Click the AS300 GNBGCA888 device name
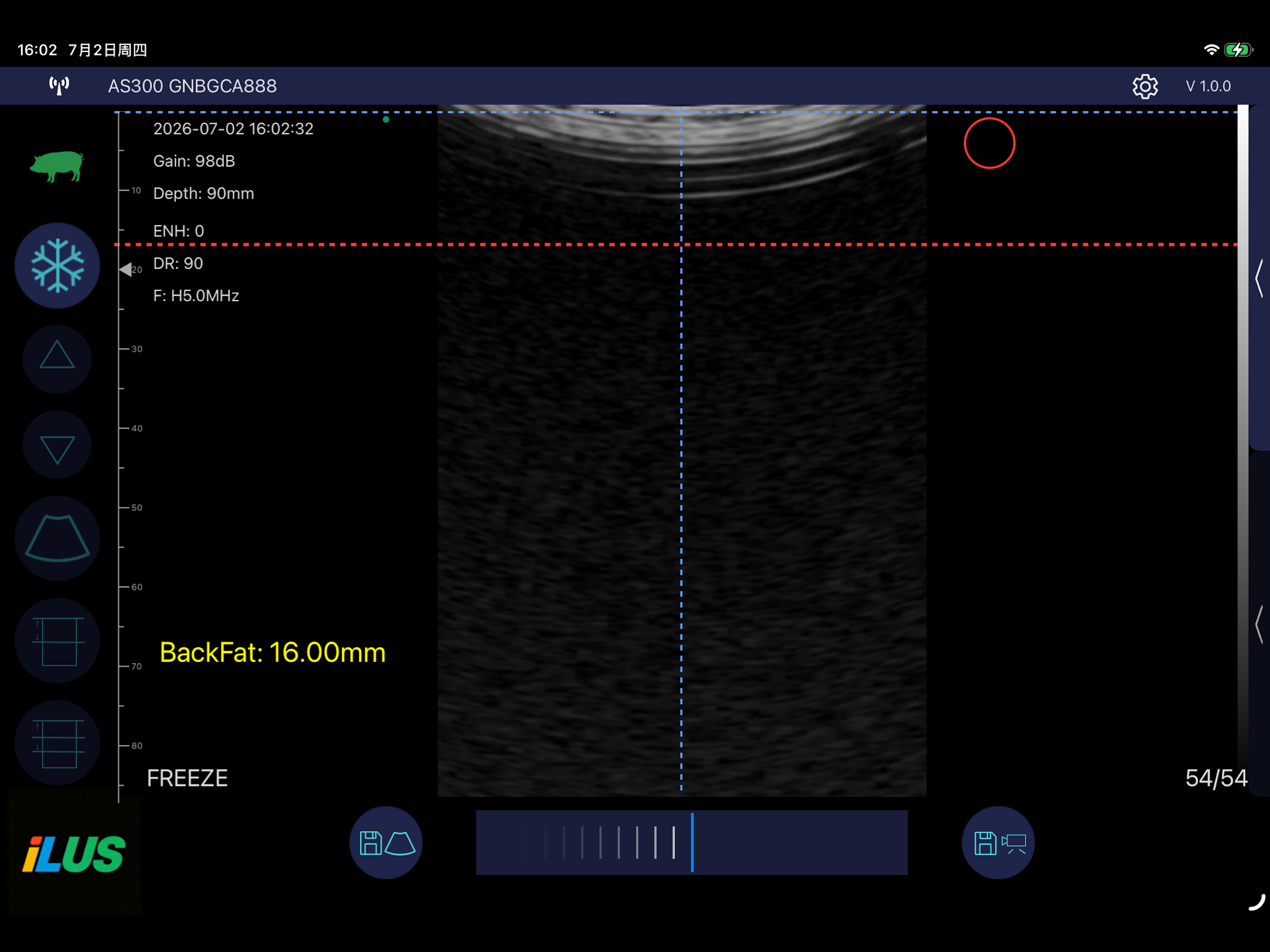Viewport: 1270px width, 952px height. tap(192, 86)
